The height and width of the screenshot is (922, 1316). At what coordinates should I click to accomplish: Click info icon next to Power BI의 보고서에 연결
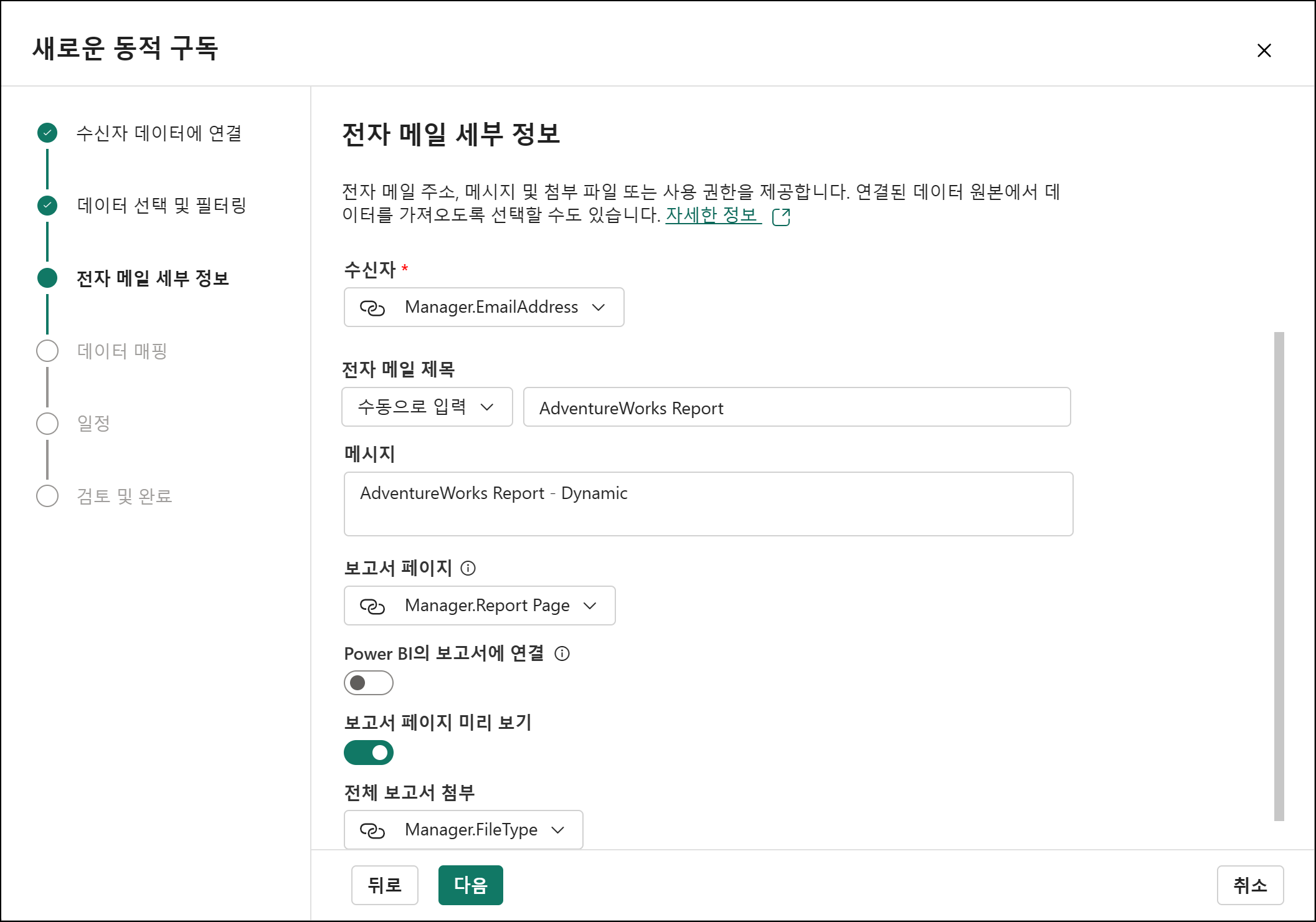(x=562, y=653)
